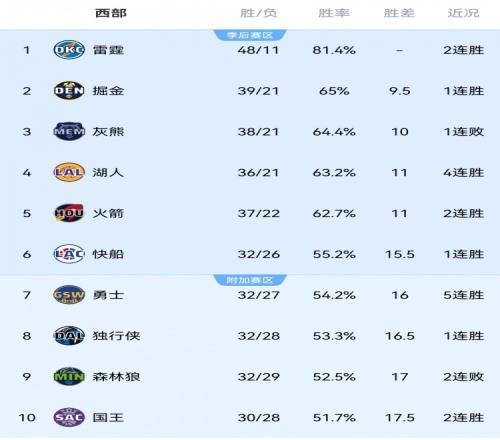This screenshot has height=440, width=500.
Task: Click the OKC Thunder team logo
Action: [x=69, y=50]
